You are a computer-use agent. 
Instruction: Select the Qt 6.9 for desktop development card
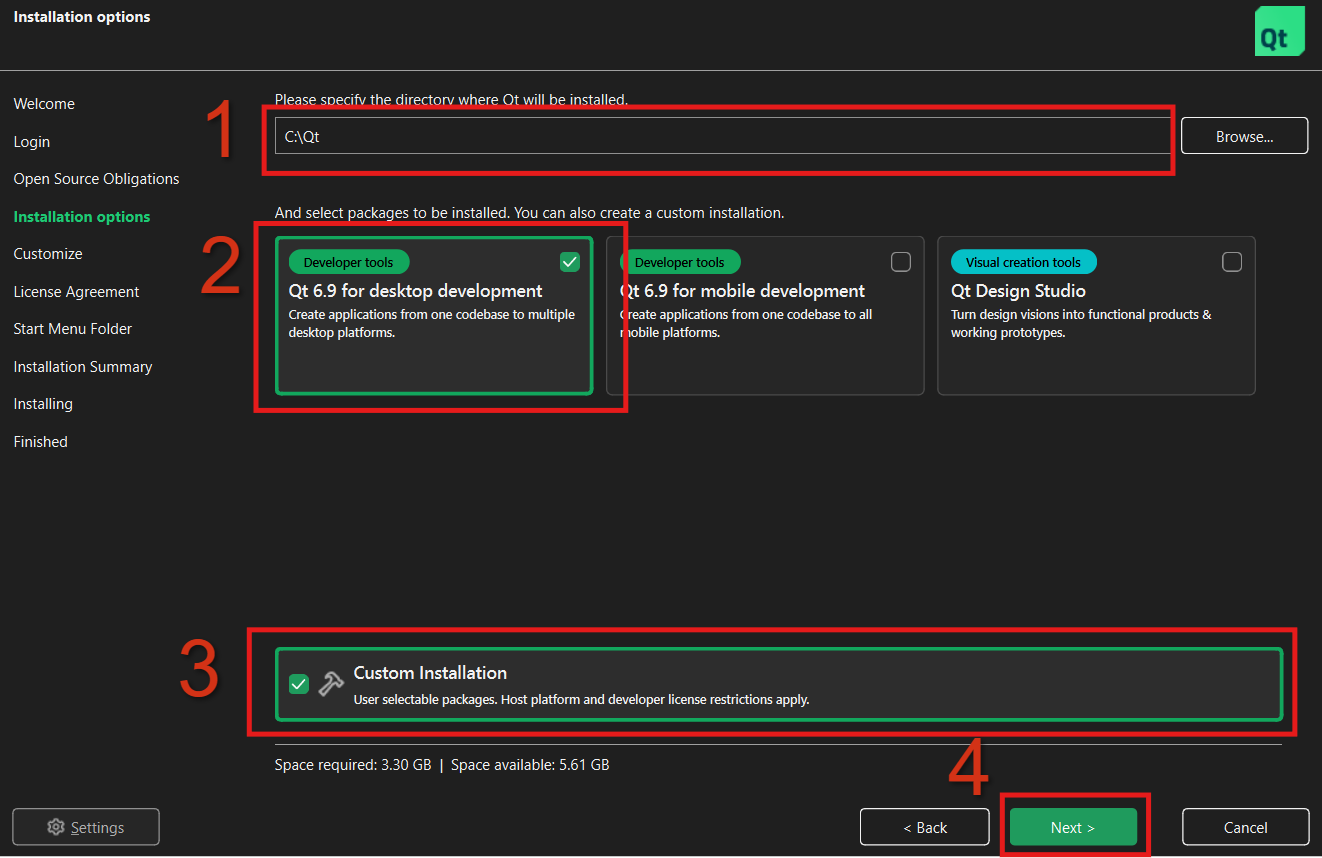click(x=434, y=316)
